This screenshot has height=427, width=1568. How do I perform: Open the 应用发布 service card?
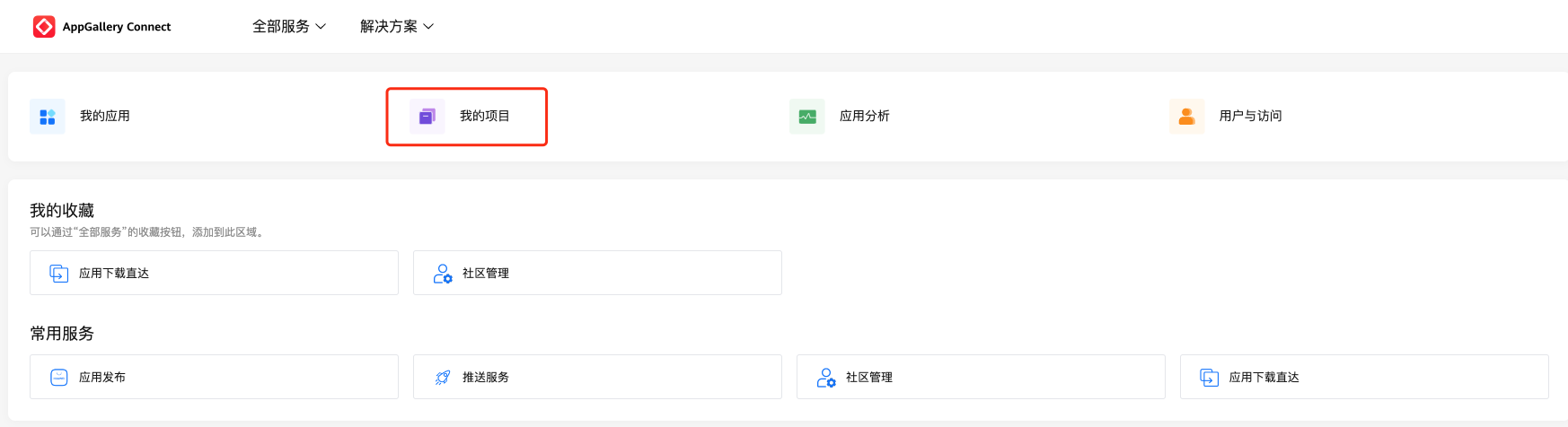click(x=214, y=377)
